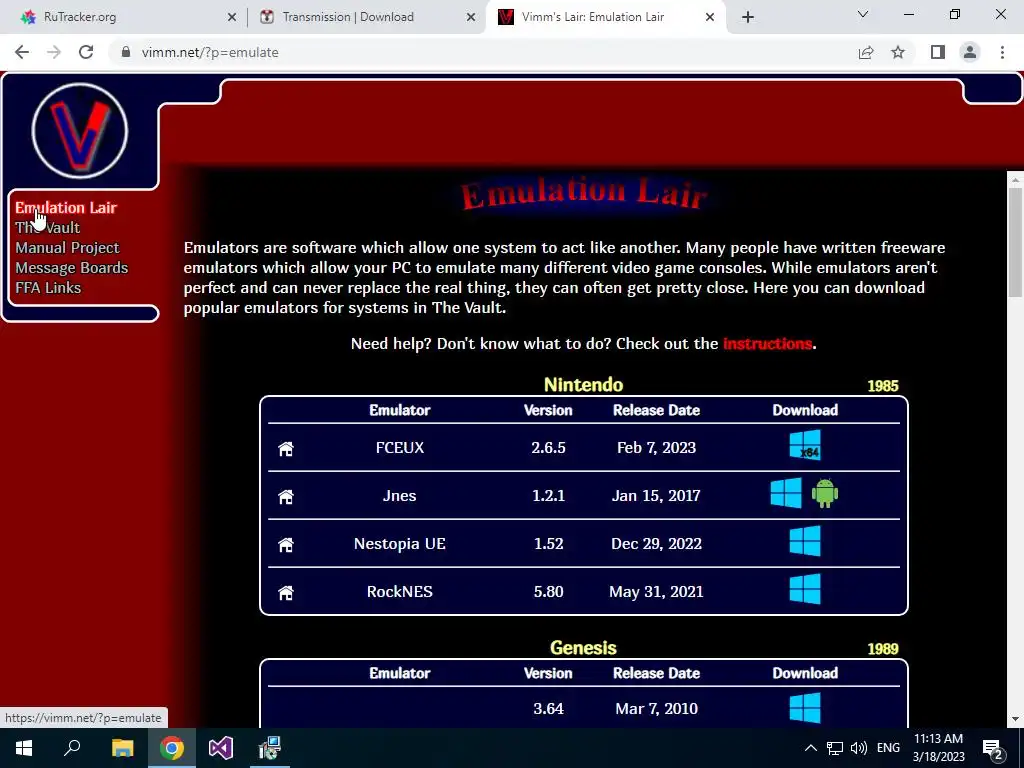Image resolution: width=1024 pixels, height=768 pixels.
Task: Share this page from address bar
Action: (866, 52)
